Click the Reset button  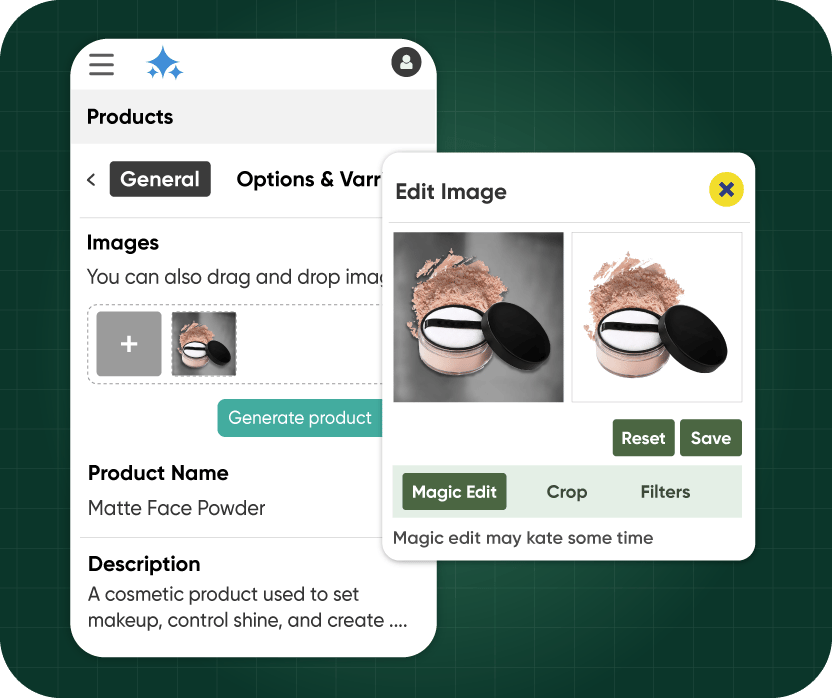click(x=644, y=438)
